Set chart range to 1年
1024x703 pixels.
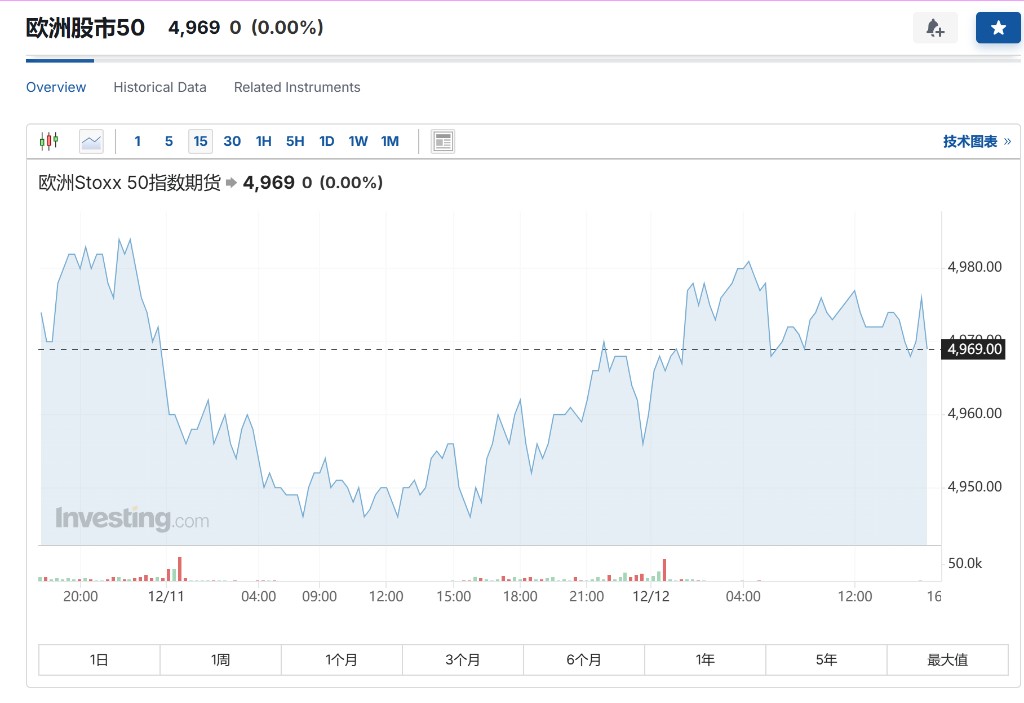705,660
